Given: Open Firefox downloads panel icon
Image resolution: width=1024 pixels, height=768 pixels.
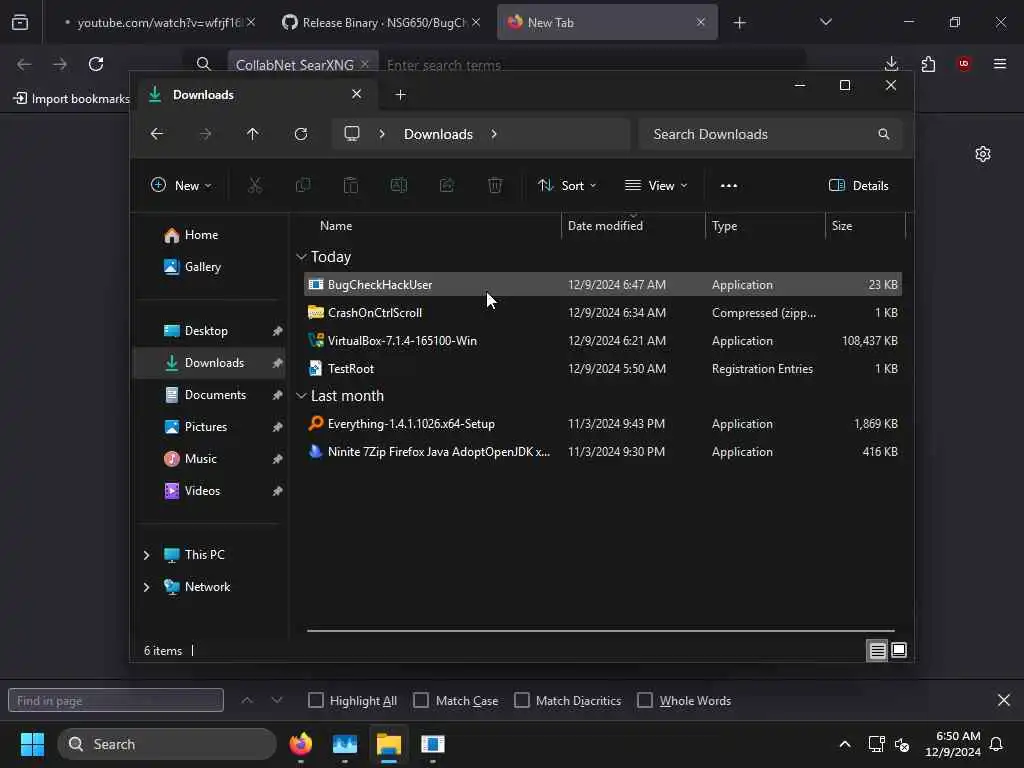Looking at the screenshot, I should point(891,63).
